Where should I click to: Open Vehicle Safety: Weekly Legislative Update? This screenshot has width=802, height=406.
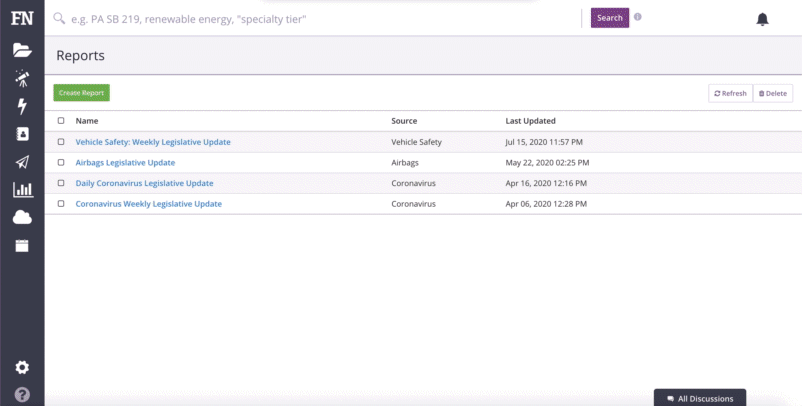[x=153, y=142]
